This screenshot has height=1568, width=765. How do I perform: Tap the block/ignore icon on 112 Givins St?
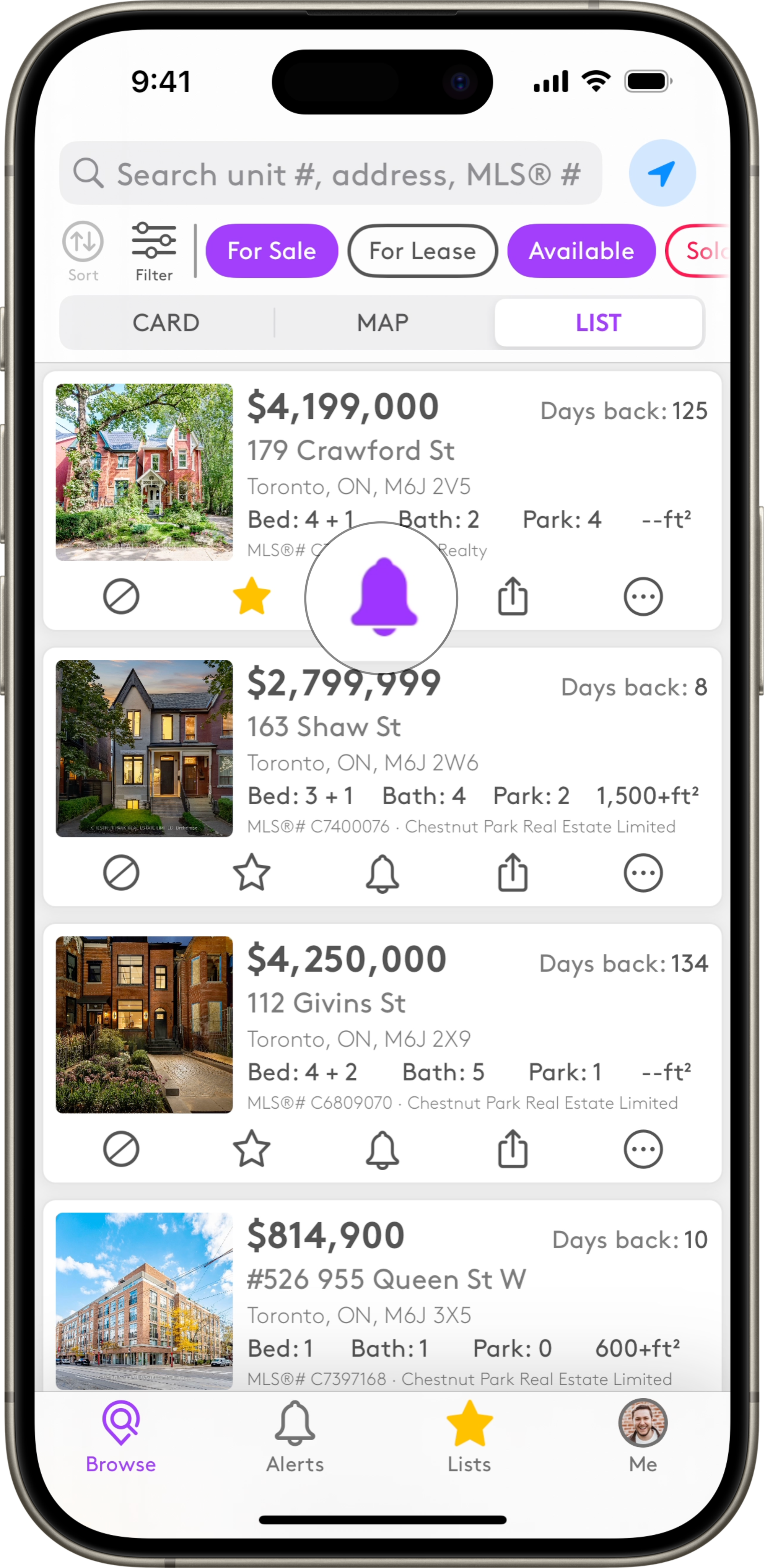pyautogui.click(x=120, y=1148)
